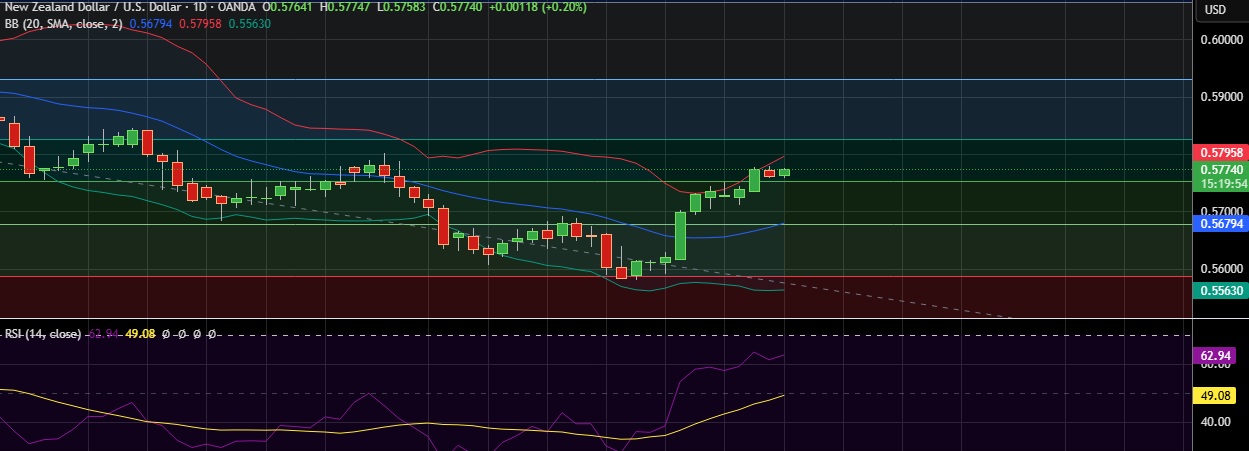
Task: Click the green 0.57740 current price label
Action: (1220, 170)
